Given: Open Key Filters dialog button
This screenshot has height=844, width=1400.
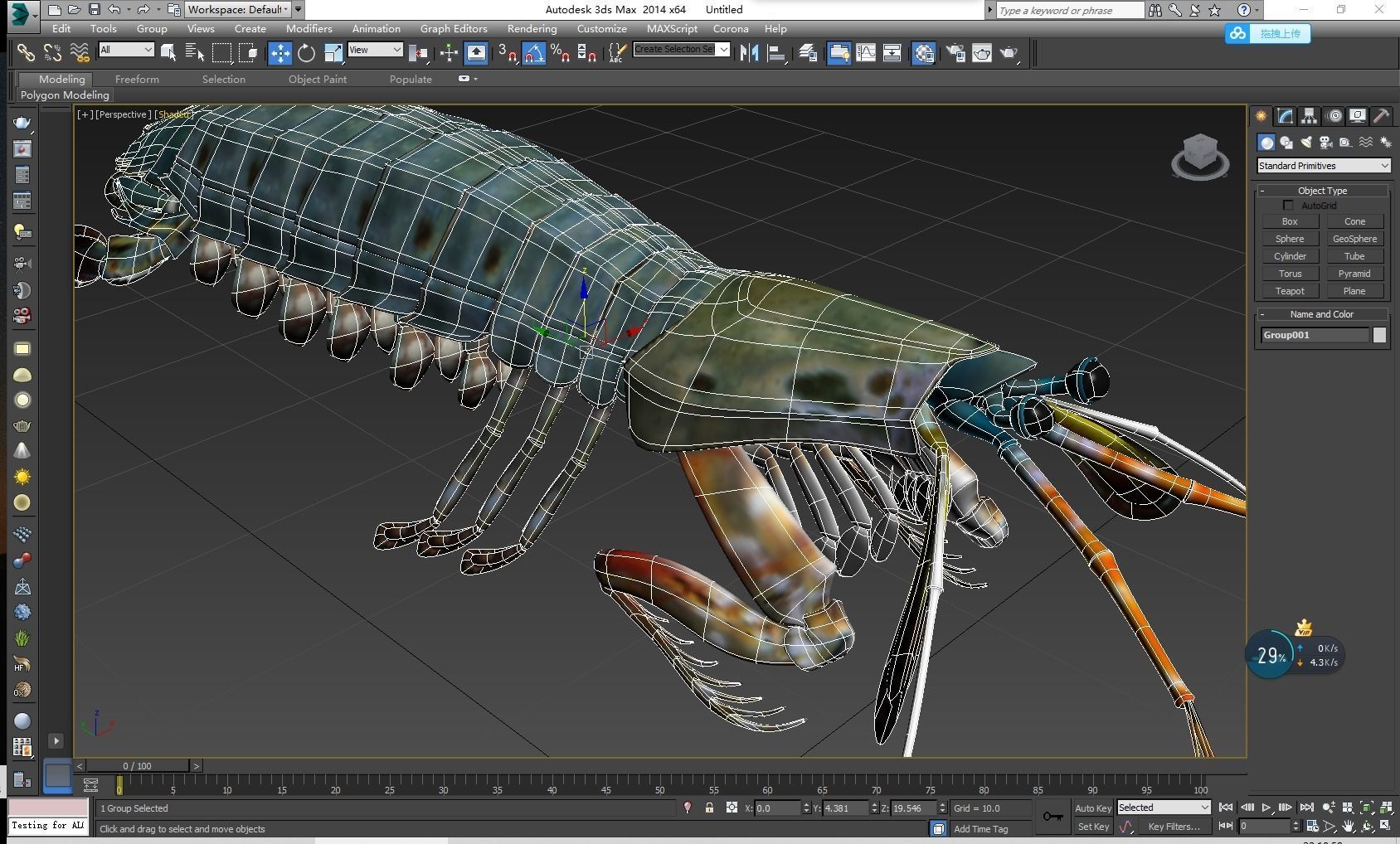Looking at the screenshot, I should point(1174,827).
